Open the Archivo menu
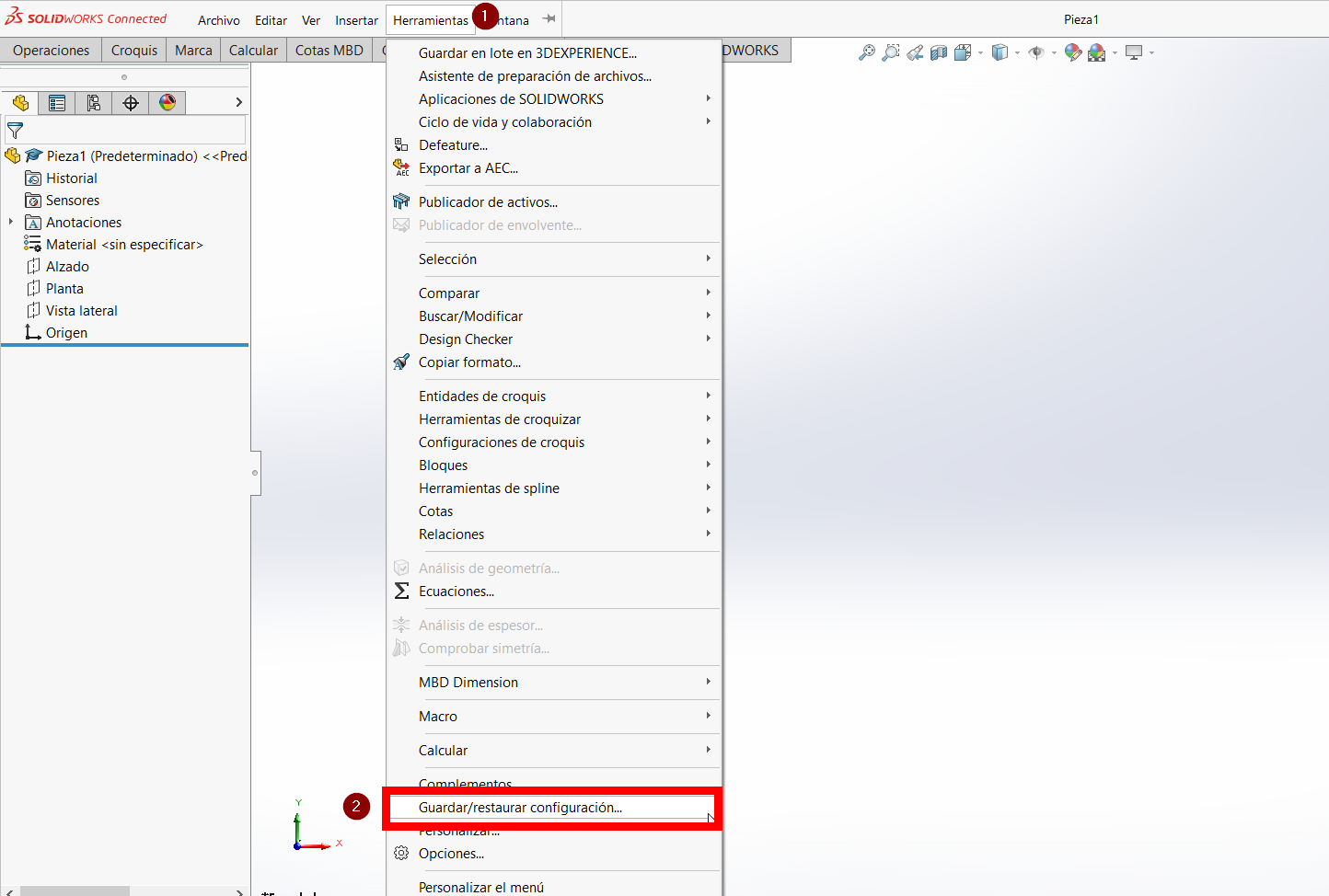 point(219,19)
